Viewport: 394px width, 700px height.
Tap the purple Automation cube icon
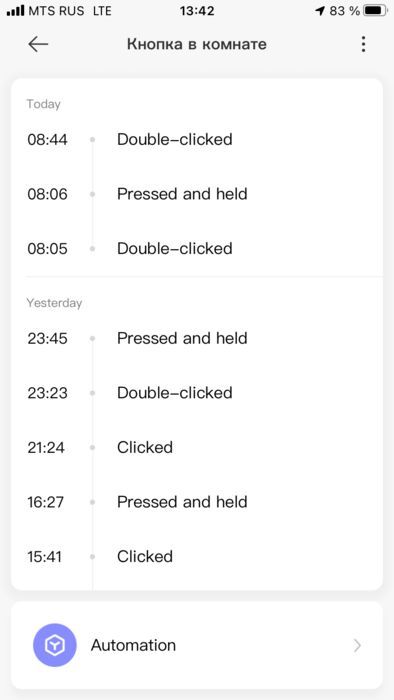(55, 645)
